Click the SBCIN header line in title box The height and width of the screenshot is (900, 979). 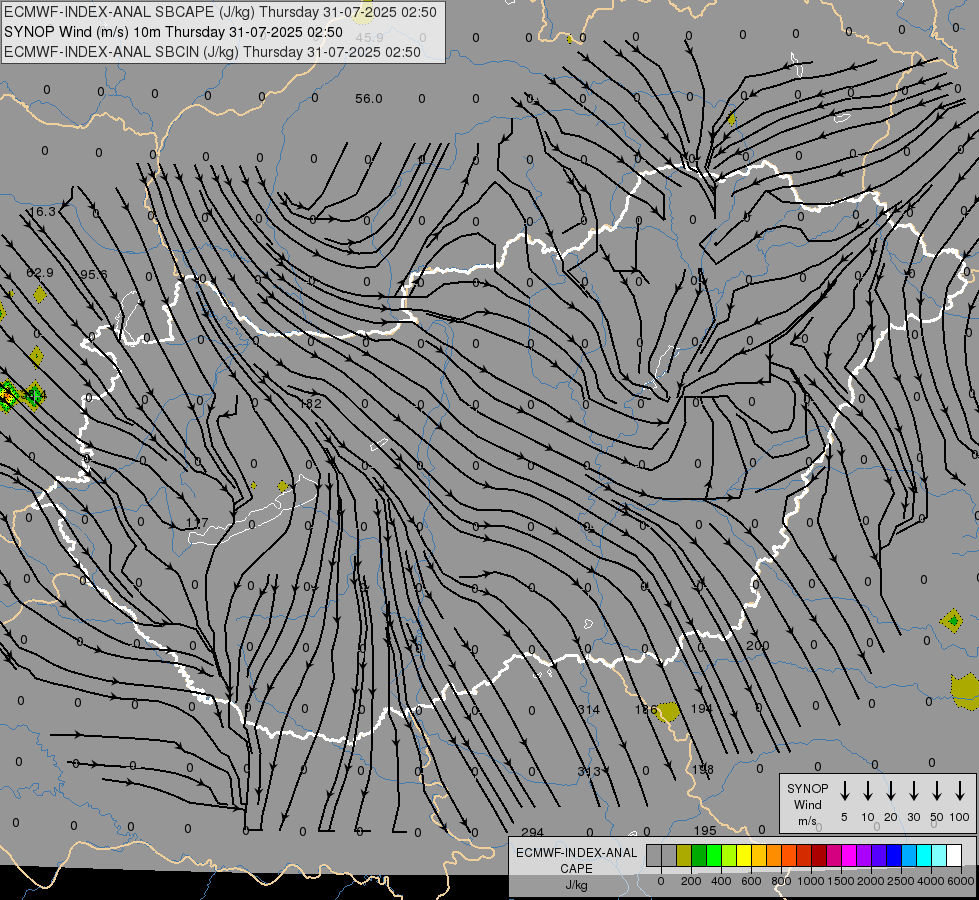point(212,52)
